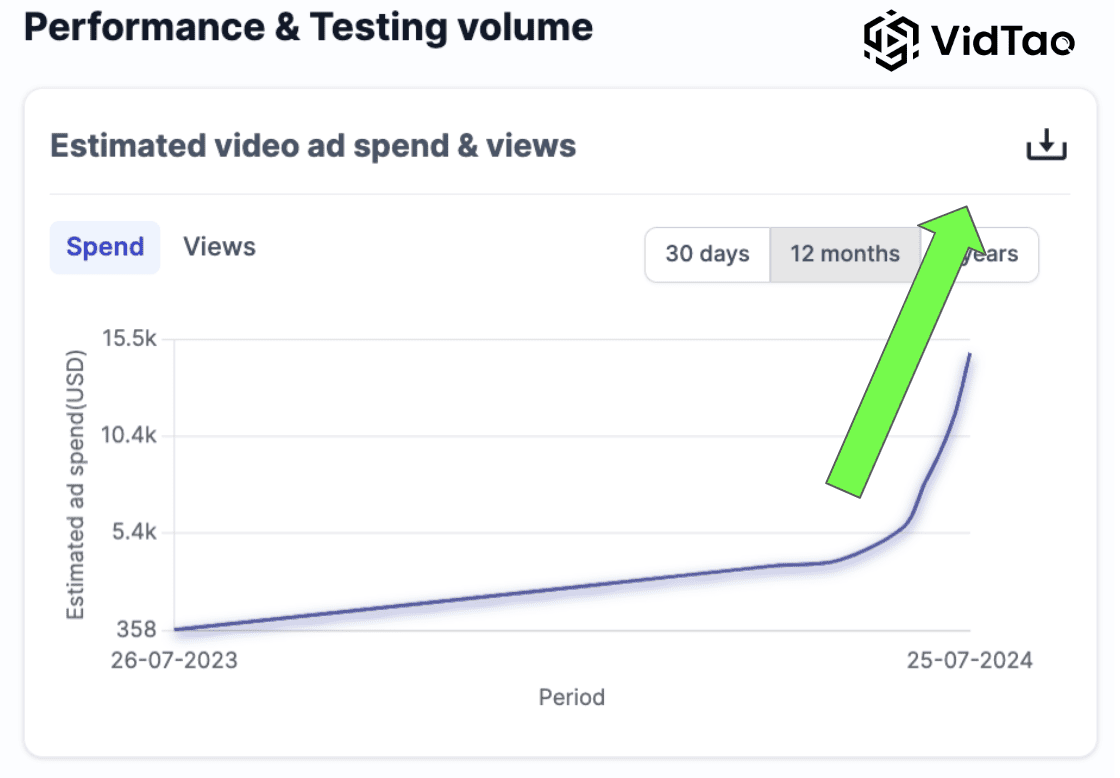The image size is (1120, 778).
Task: Click the spend line's starting point near 358
Action: [177, 629]
